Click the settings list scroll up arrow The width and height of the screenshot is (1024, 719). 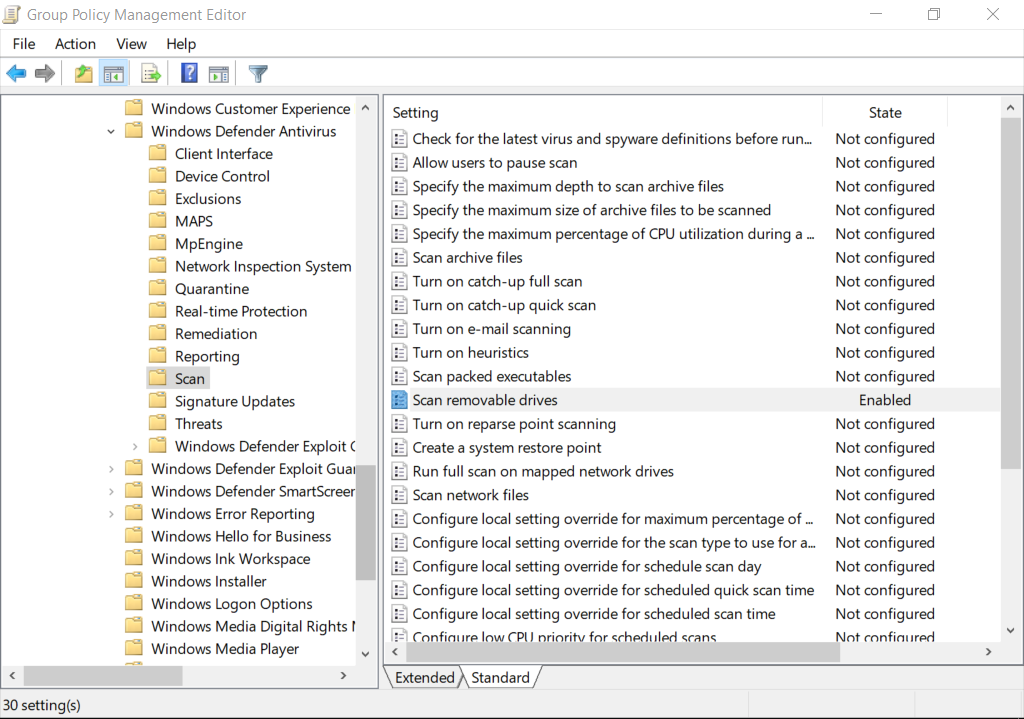point(1010,107)
